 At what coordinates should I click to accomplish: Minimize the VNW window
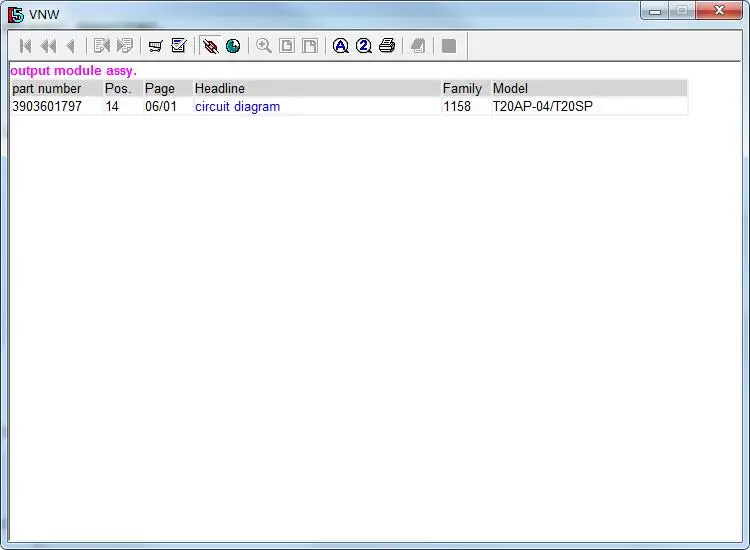click(655, 11)
